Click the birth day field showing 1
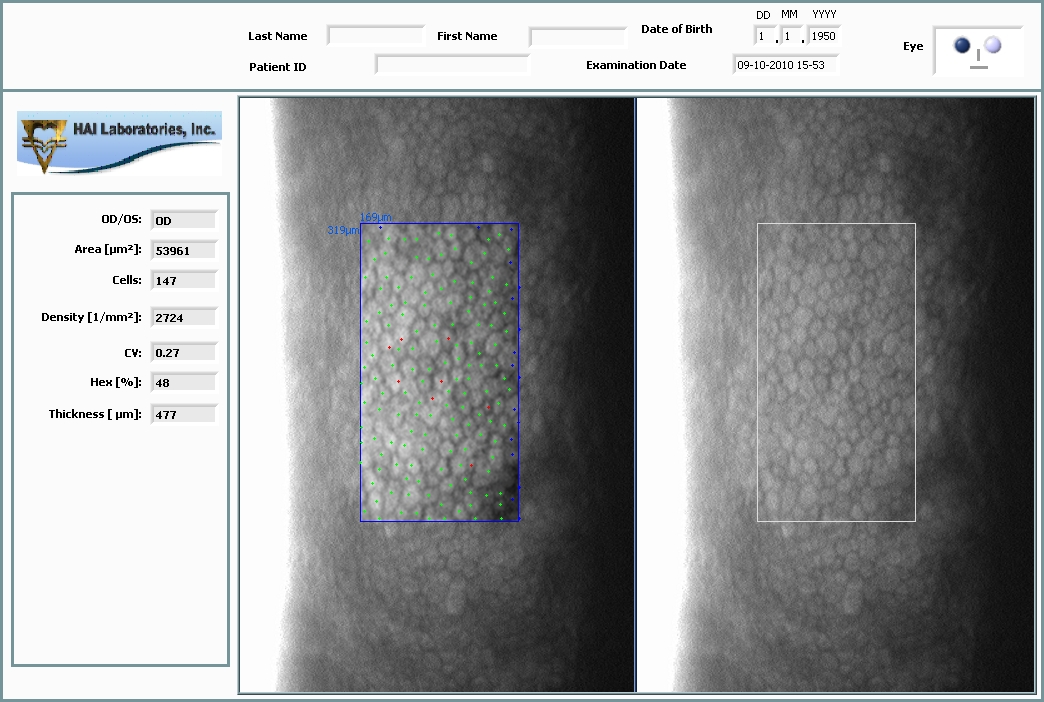 tap(765, 36)
